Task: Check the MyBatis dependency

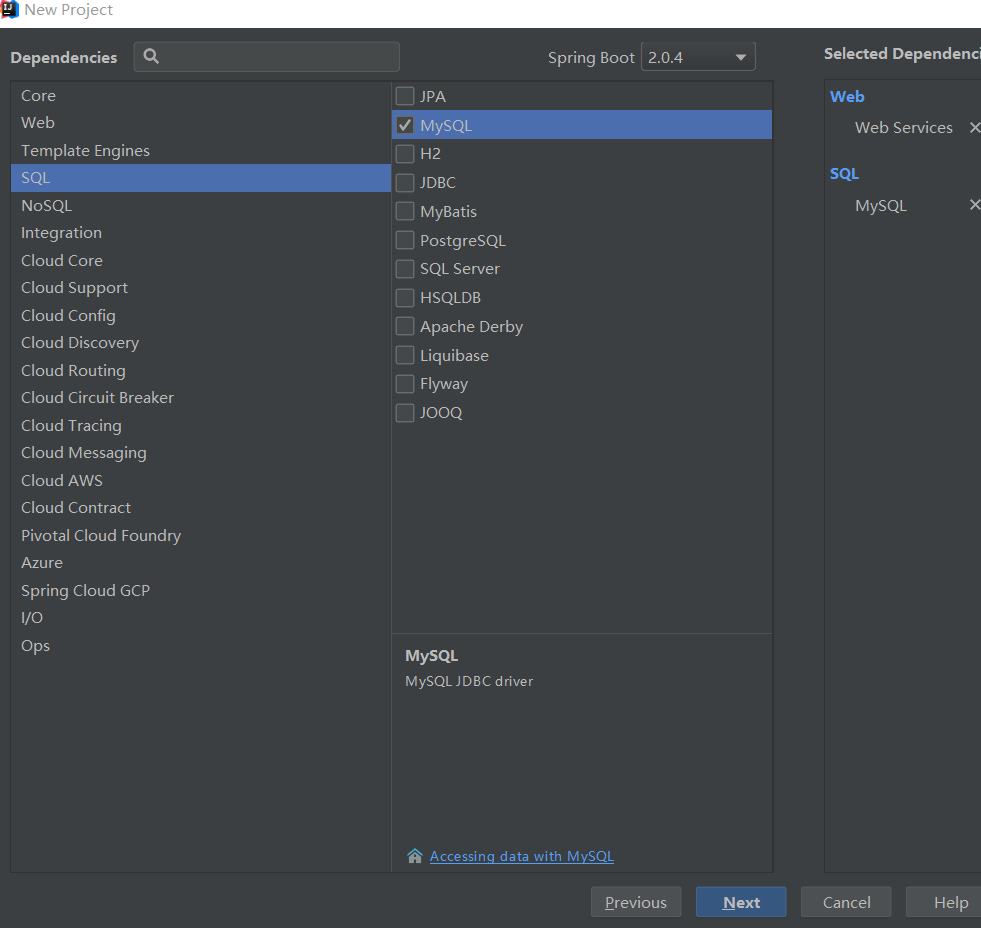Action: click(x=405, y=212)
